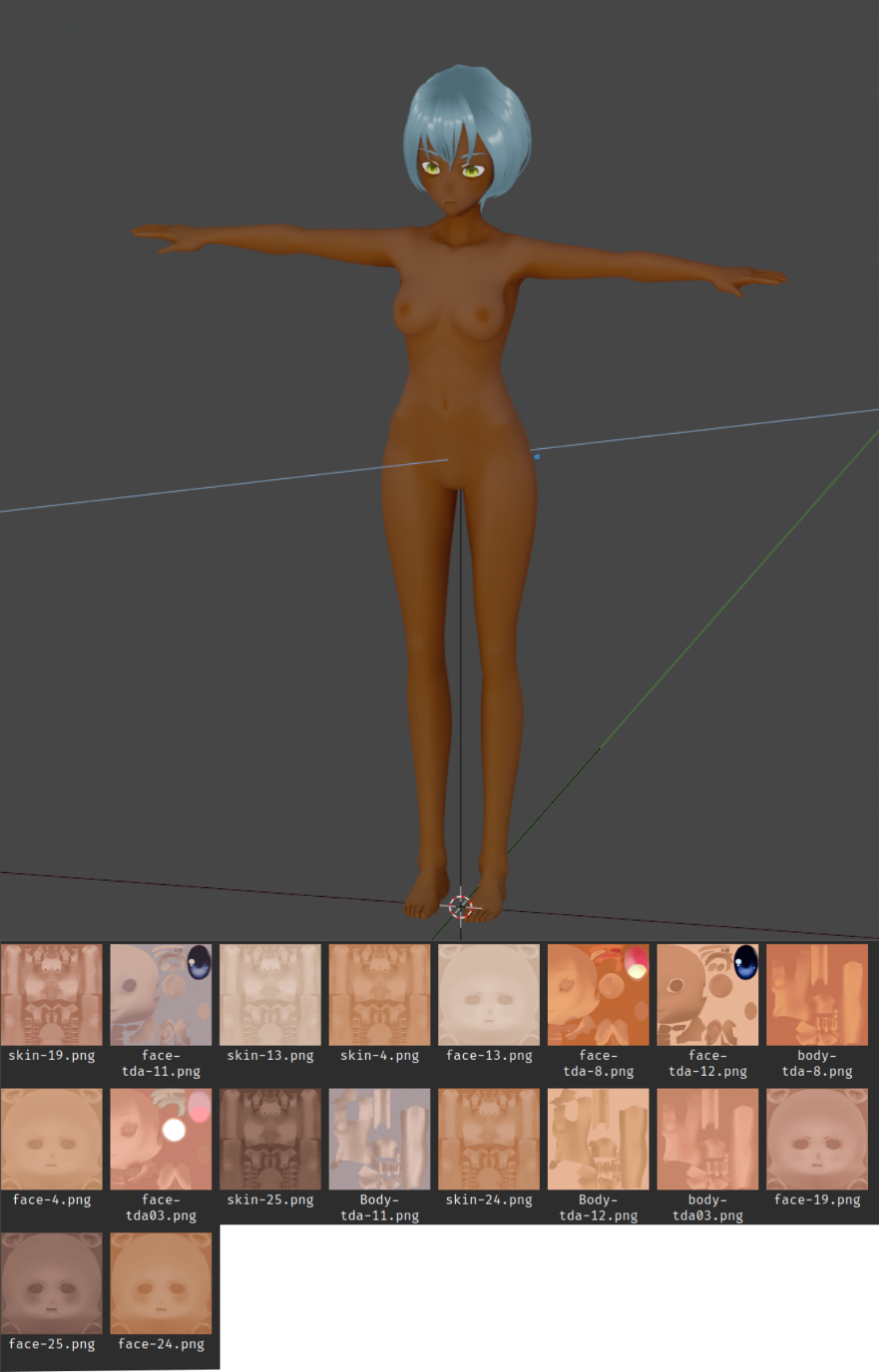Click the face-24.png file name

pos(161,1344)
